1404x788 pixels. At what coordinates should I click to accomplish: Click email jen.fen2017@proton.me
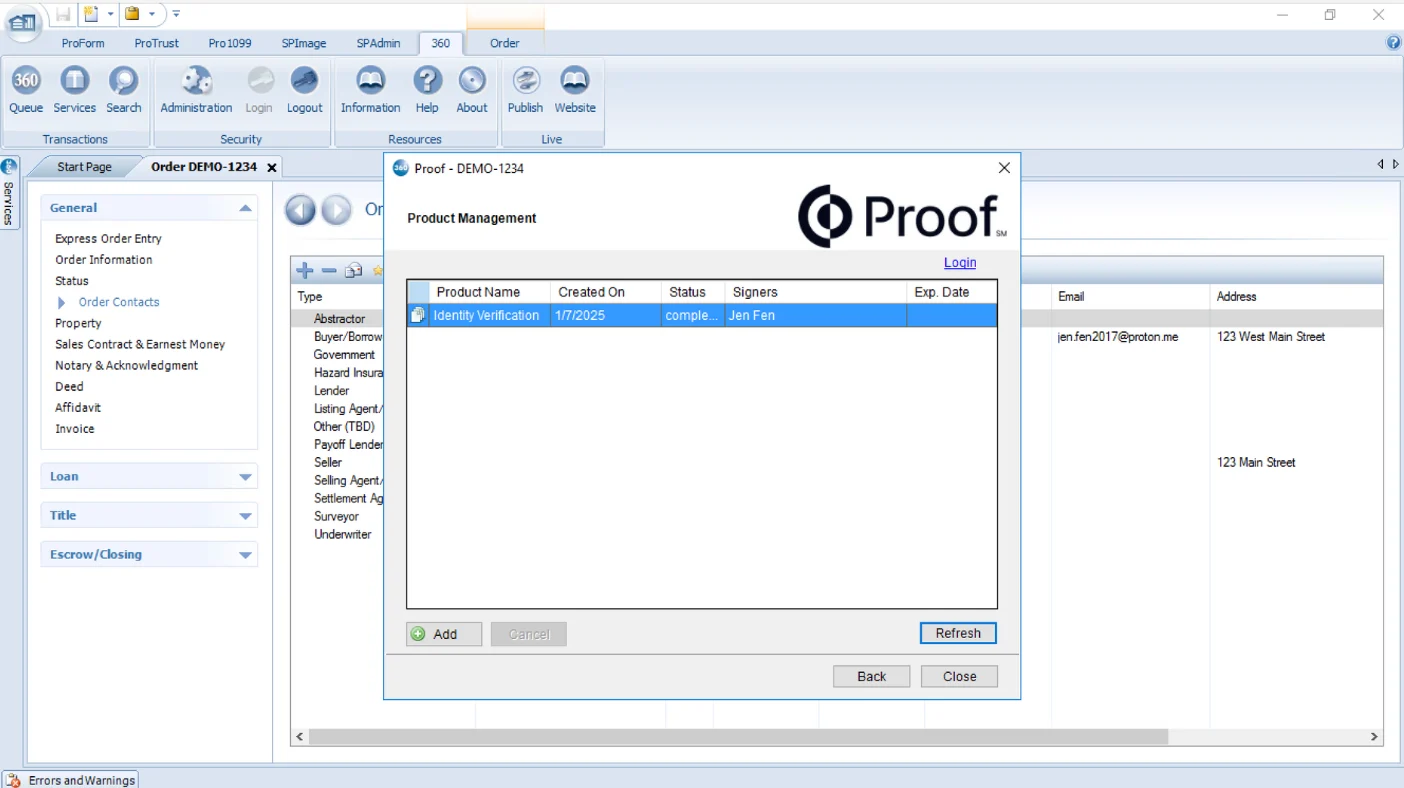tap(1118, 337)
